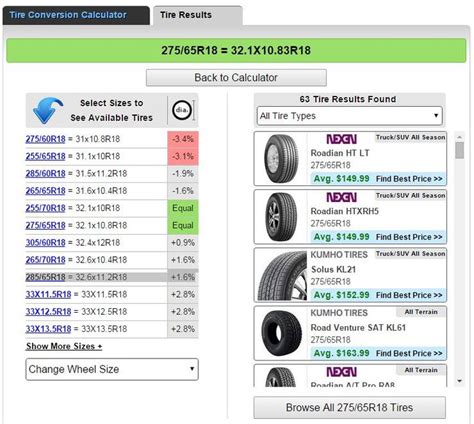Click the diameter (dia.) circle icon
The height and width of the screenshot is (424, 474).
(x=182, y=110)
